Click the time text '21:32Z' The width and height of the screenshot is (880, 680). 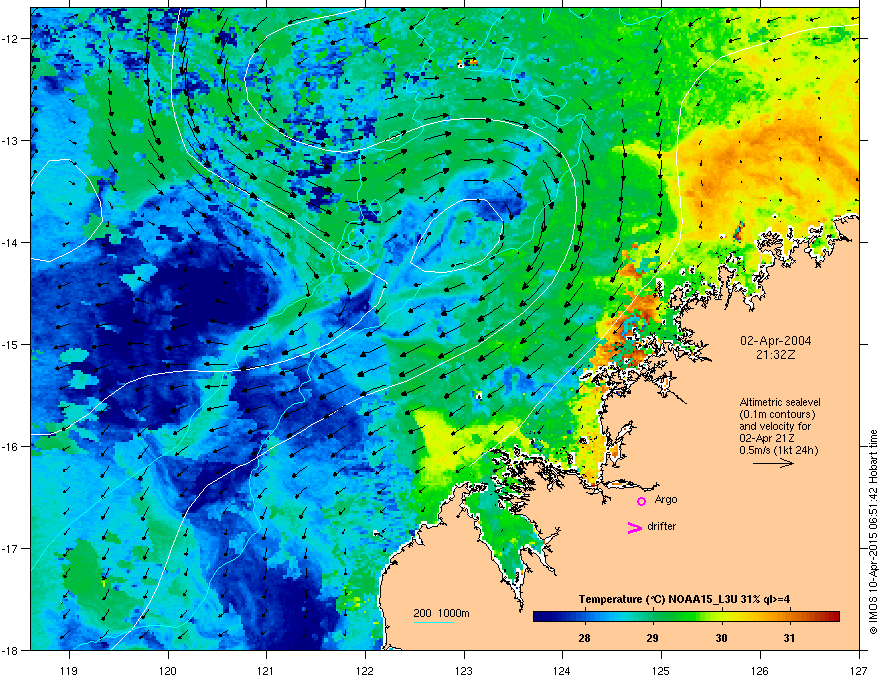[776, 355]
